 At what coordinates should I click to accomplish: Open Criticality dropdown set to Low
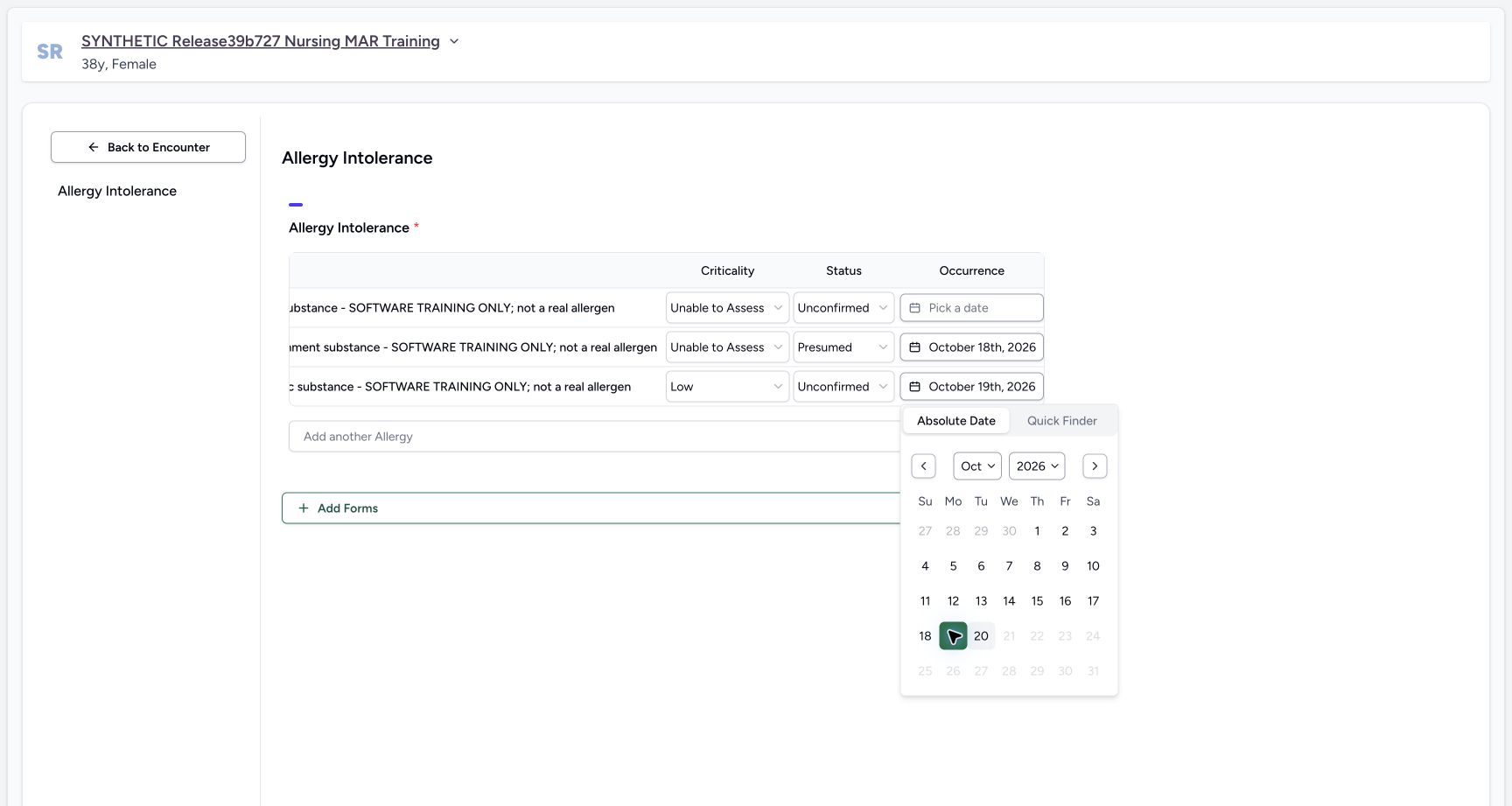(x=727, y=387)
